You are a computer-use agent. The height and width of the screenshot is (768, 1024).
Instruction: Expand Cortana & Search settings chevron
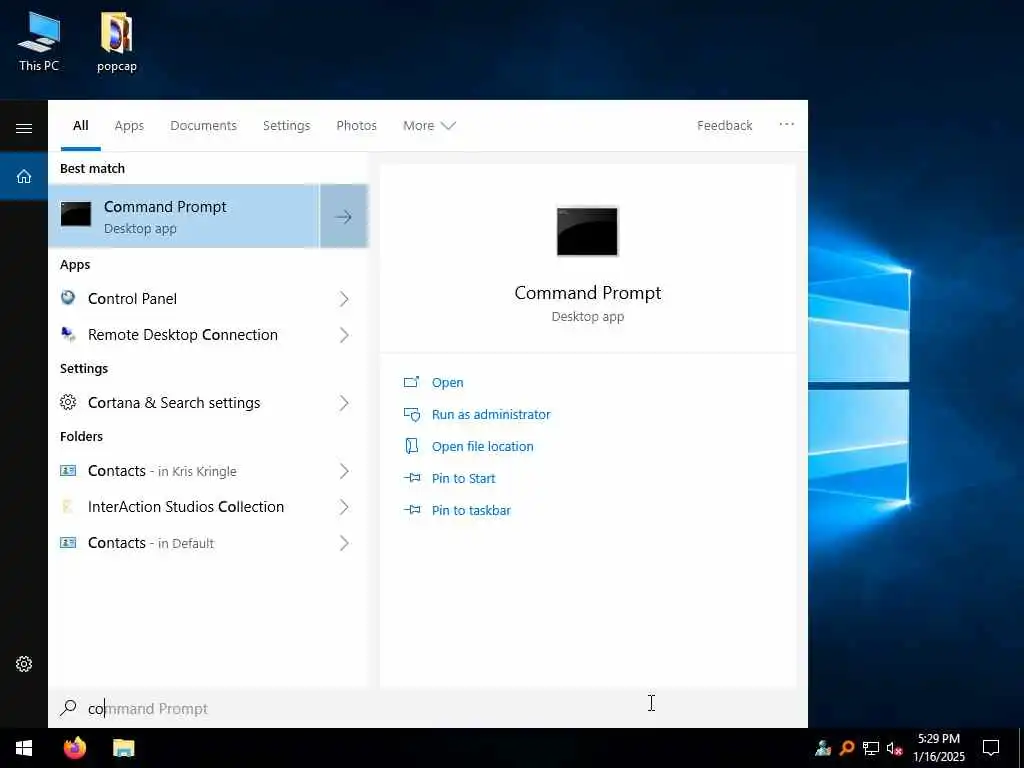tap(344, 403)
